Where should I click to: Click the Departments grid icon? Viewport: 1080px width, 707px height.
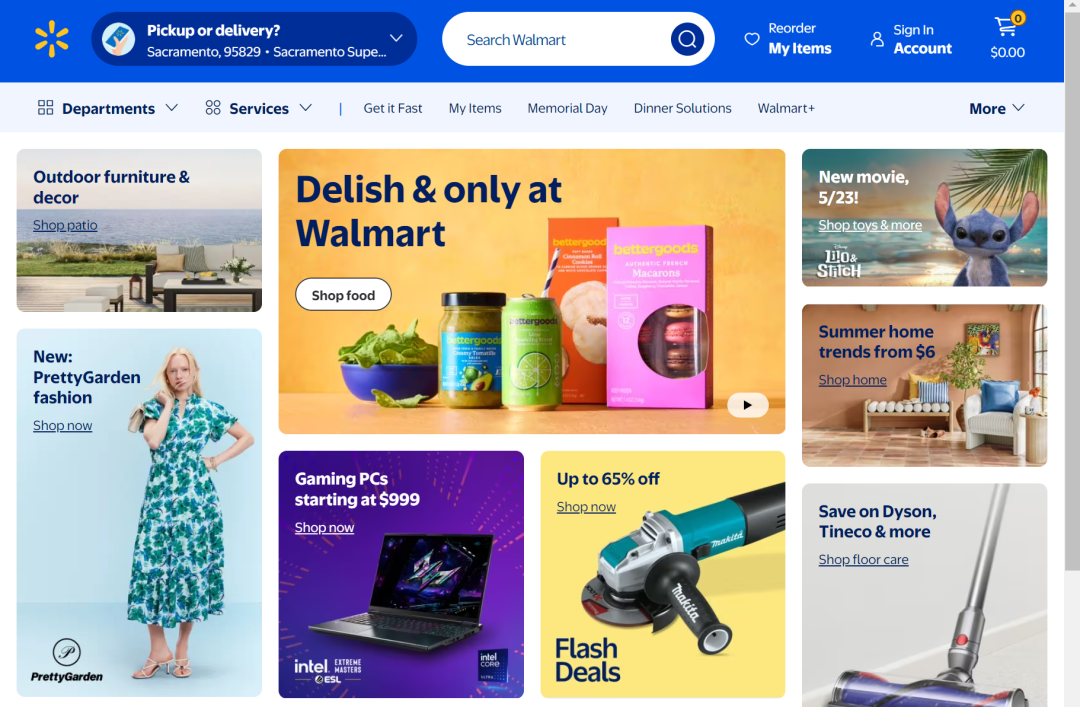[45, 107]
